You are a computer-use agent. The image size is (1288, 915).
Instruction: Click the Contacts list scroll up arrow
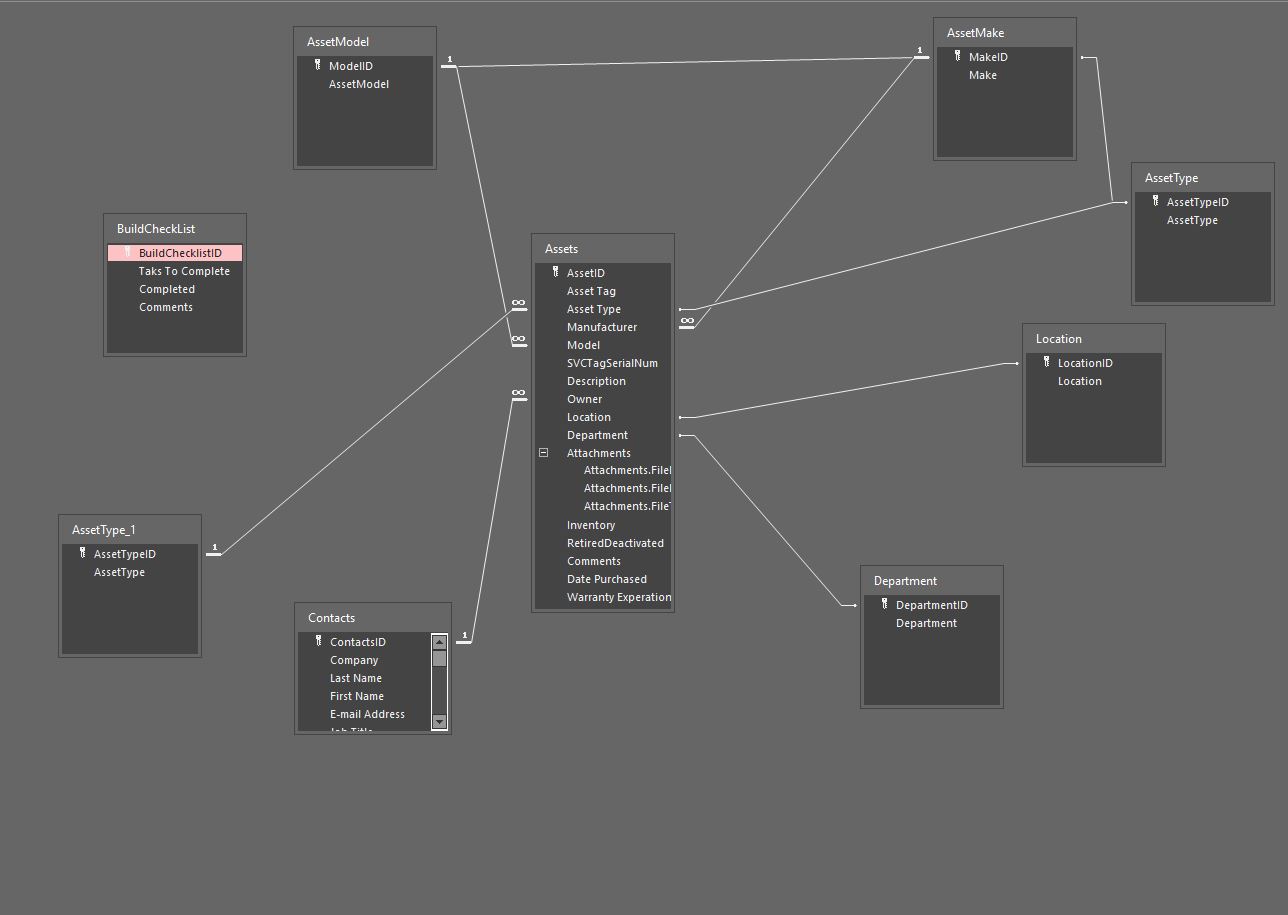point(439,642)
